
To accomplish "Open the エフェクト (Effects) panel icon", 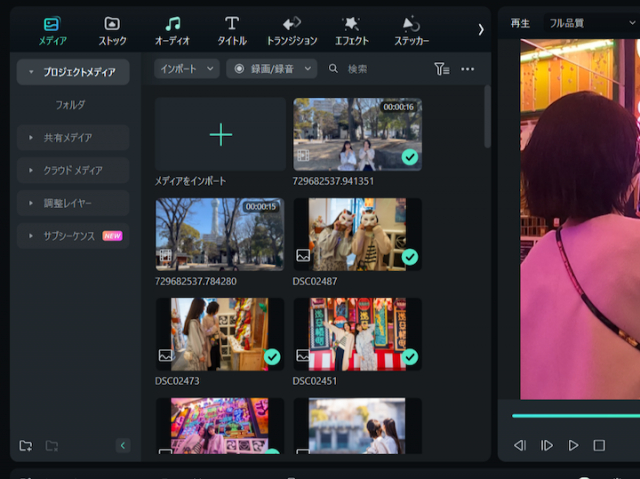I will pyautogui.click(x=351, y=24).
